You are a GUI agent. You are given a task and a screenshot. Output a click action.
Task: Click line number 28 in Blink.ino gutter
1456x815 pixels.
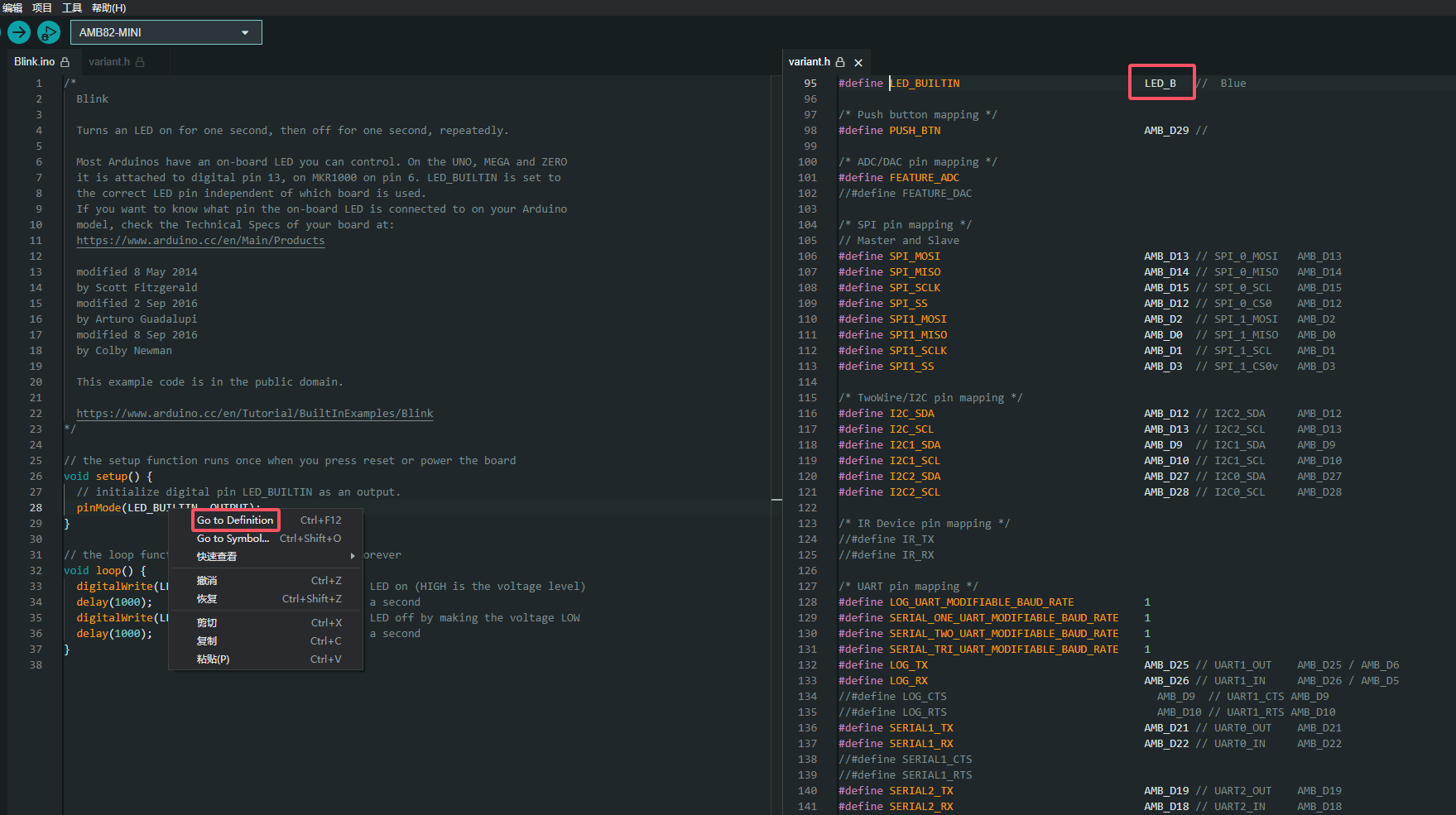tap(36, 508)
